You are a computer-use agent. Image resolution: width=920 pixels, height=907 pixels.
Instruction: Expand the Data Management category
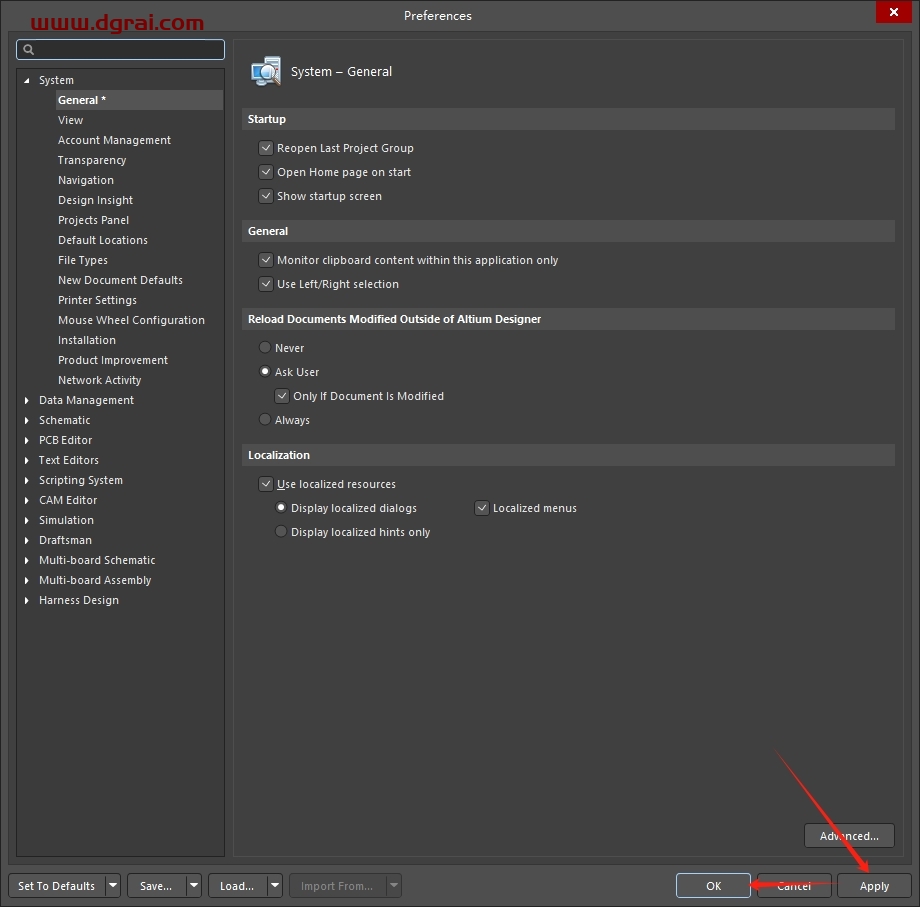[27, 400]
